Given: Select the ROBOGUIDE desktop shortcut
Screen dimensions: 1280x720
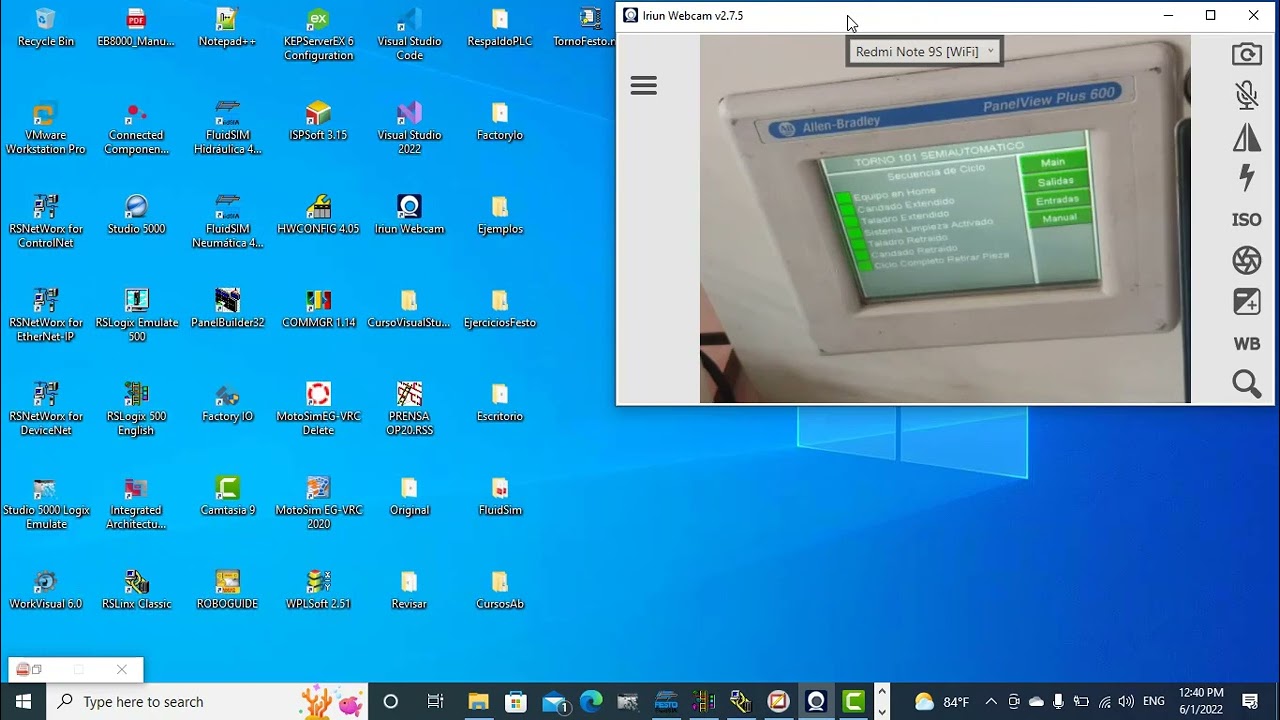Looking at the screenshot, I should [x=227, y=590].
